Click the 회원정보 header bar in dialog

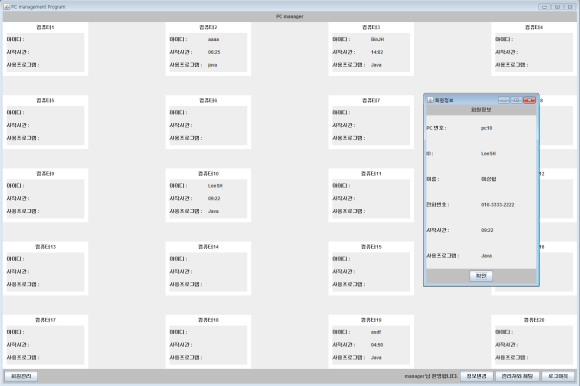click(x=481, y=110)
